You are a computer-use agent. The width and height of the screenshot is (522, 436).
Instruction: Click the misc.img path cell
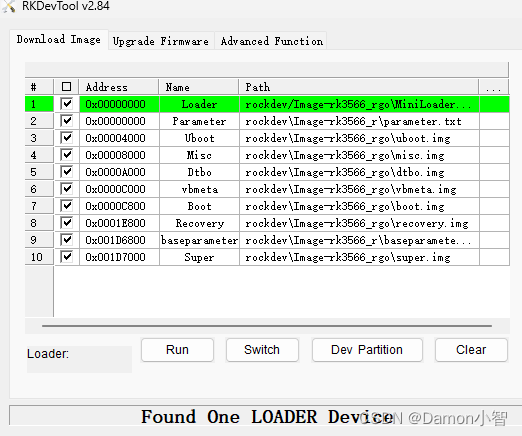click(359, 155)
